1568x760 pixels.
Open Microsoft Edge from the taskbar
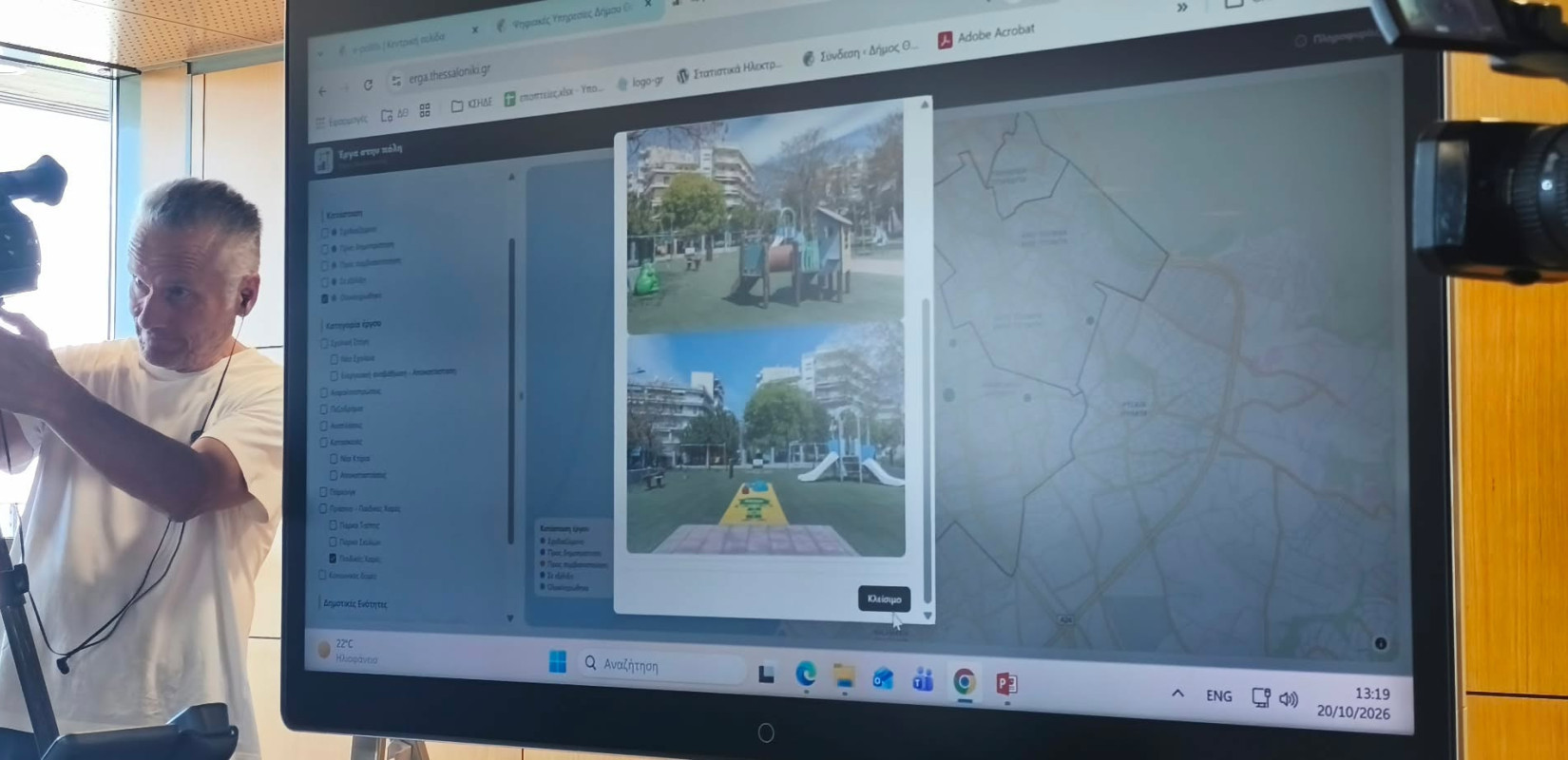[x=806, y=674]
